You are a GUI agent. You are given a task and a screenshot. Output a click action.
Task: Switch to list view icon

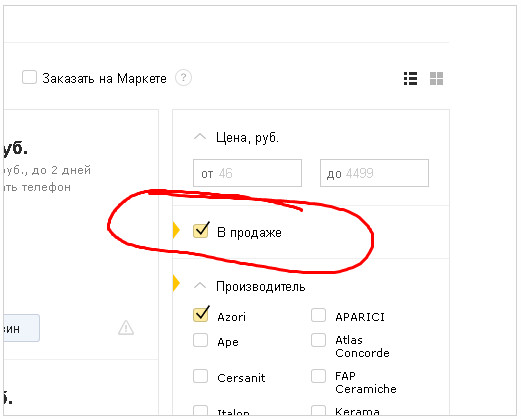pos(410,79)
